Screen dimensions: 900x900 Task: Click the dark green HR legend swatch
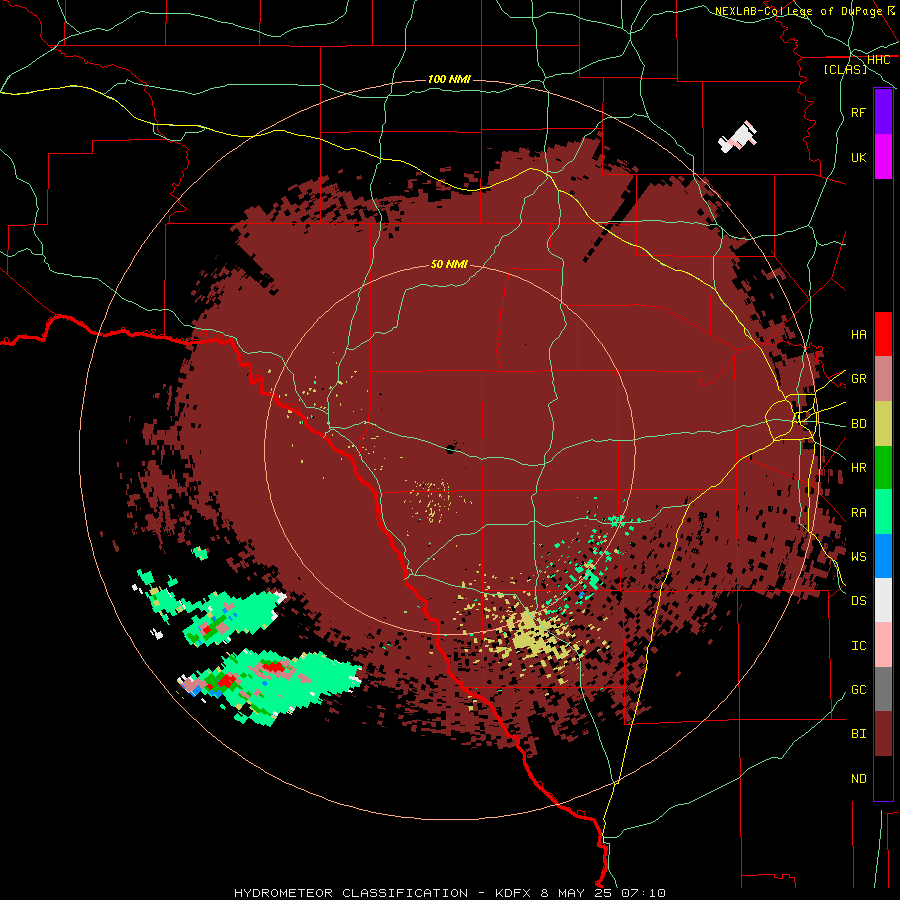883,468
